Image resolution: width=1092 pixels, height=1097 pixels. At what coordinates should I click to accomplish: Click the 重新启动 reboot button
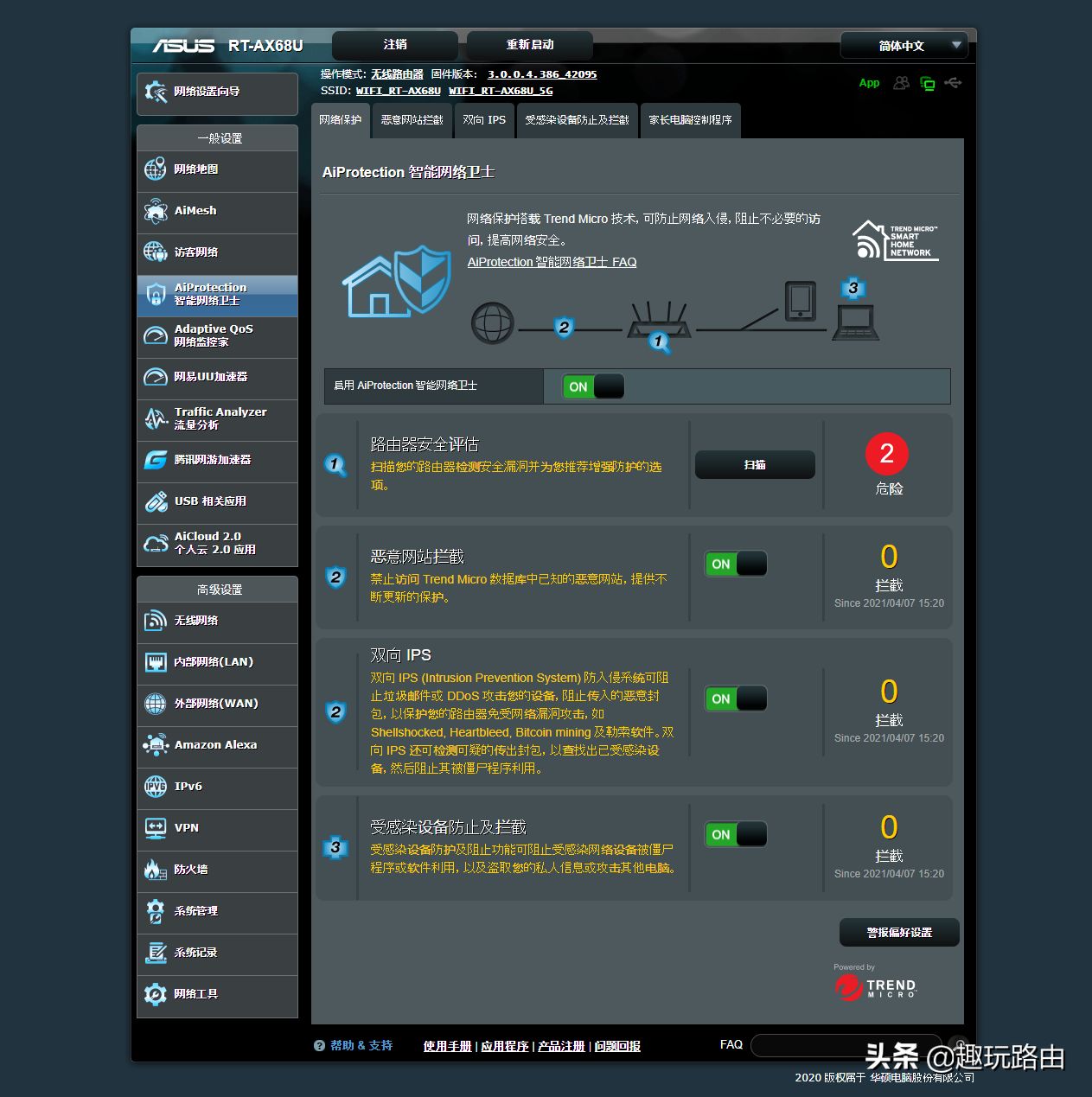530,45
